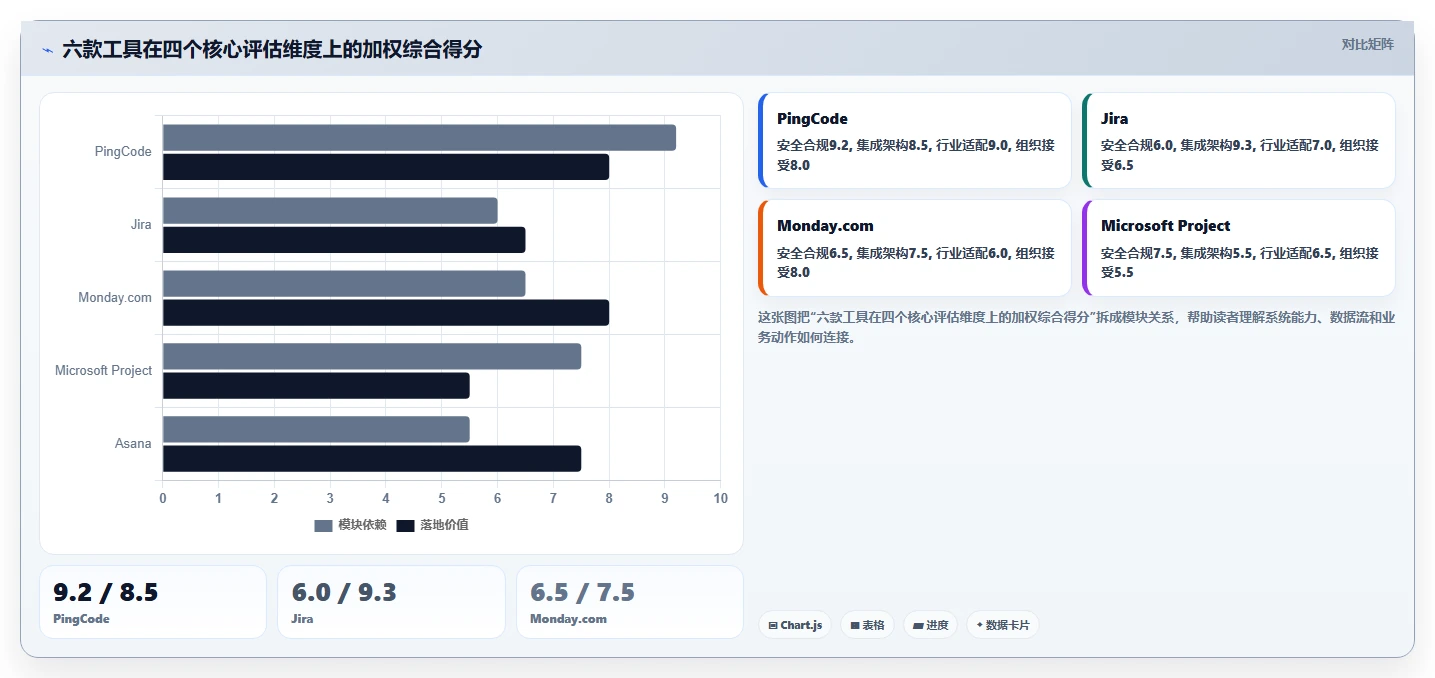Click the 9.2 / 8.5 PingCode stat tile
Viewport: 1435px width, 678px height.
point(153,602)
